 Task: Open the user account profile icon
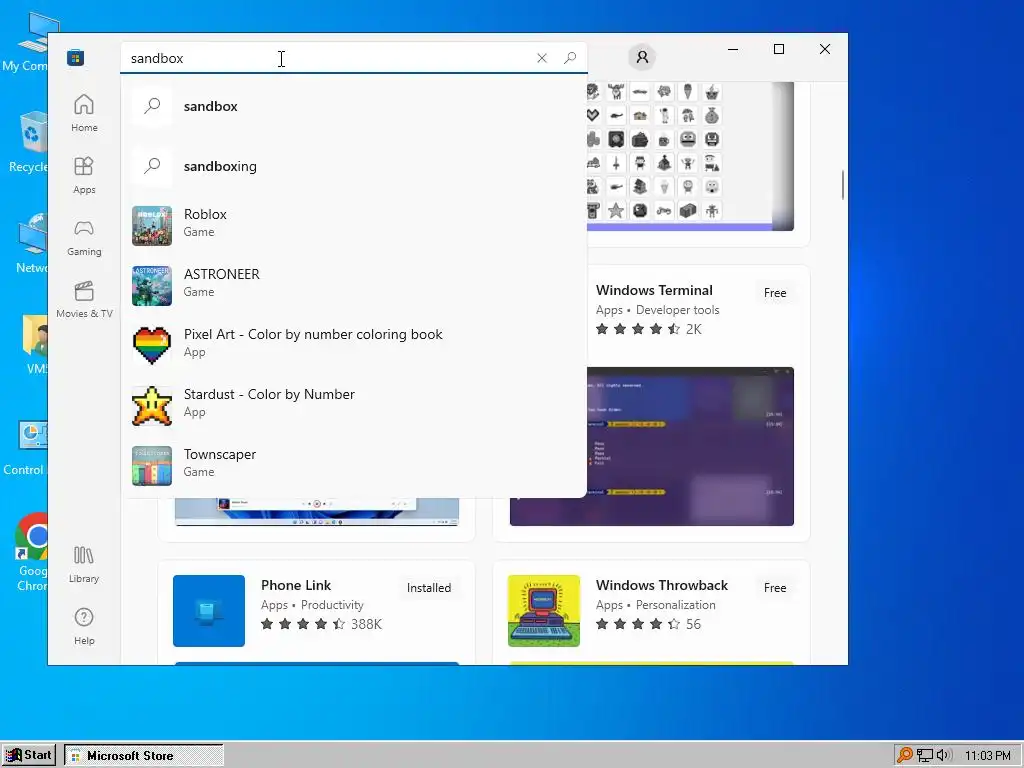[x=643, y=57]
